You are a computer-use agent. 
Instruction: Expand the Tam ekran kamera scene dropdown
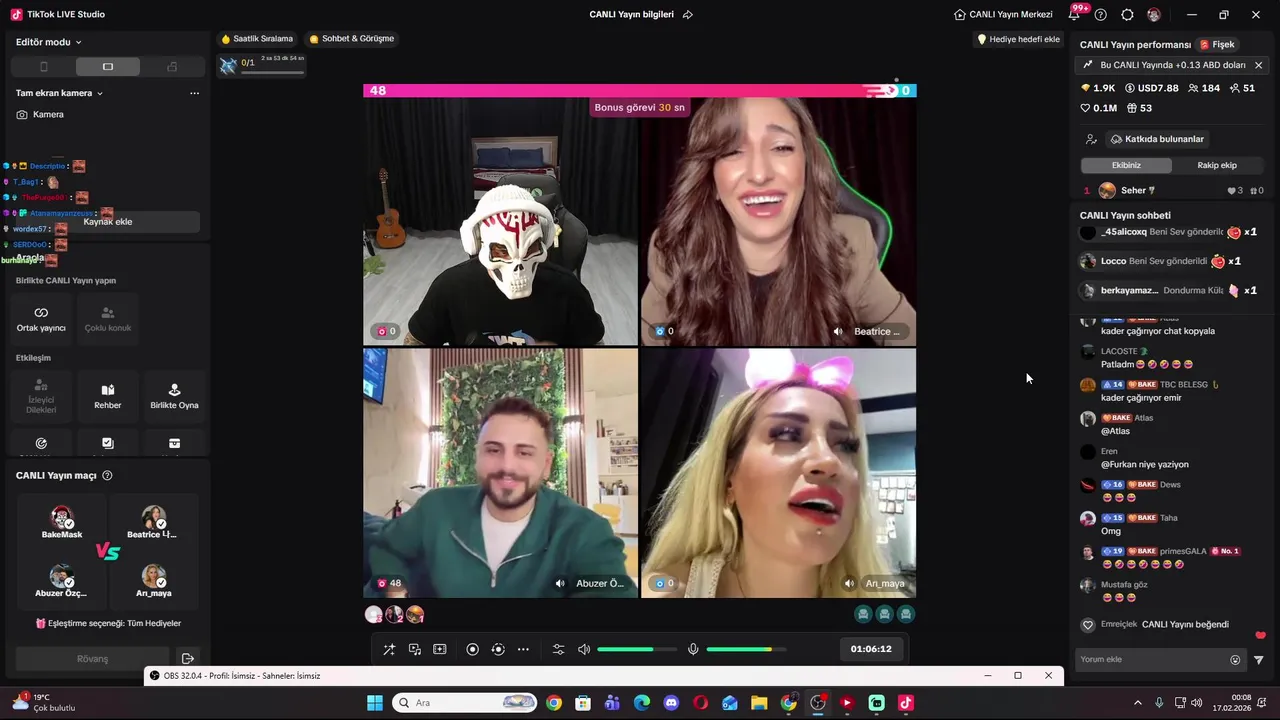[60, 93]
